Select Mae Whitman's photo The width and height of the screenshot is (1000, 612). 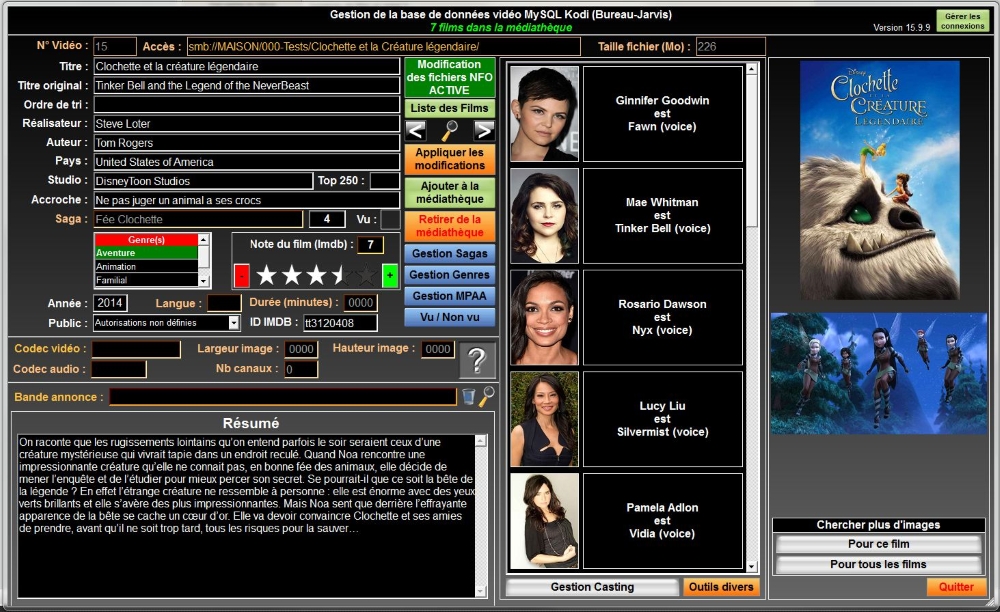coord(544,215)
